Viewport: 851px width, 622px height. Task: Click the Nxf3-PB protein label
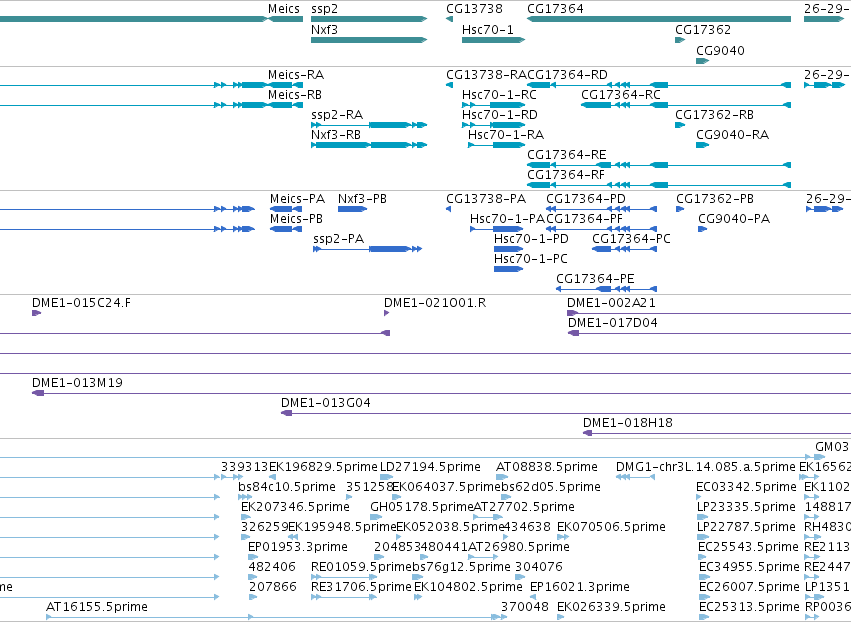point(363,199)
